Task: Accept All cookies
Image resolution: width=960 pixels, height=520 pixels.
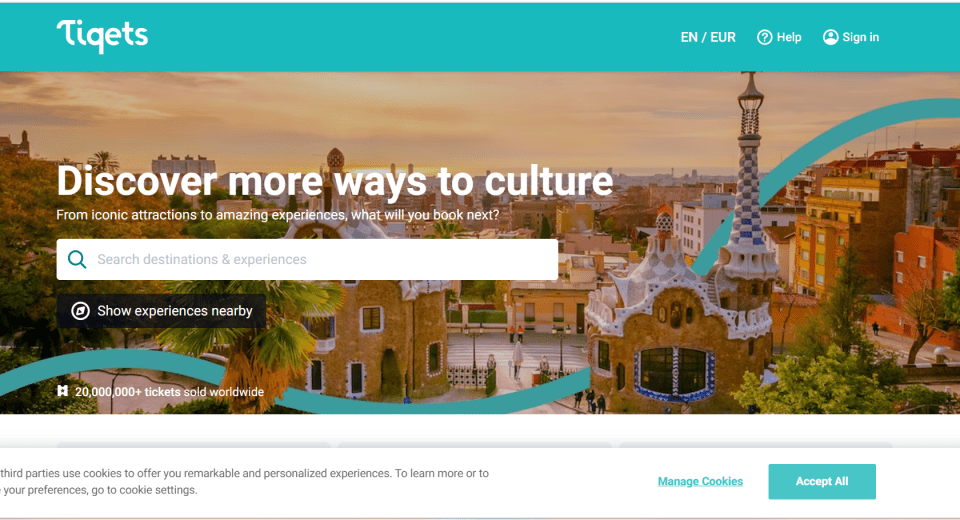Action: coord(822,481)
